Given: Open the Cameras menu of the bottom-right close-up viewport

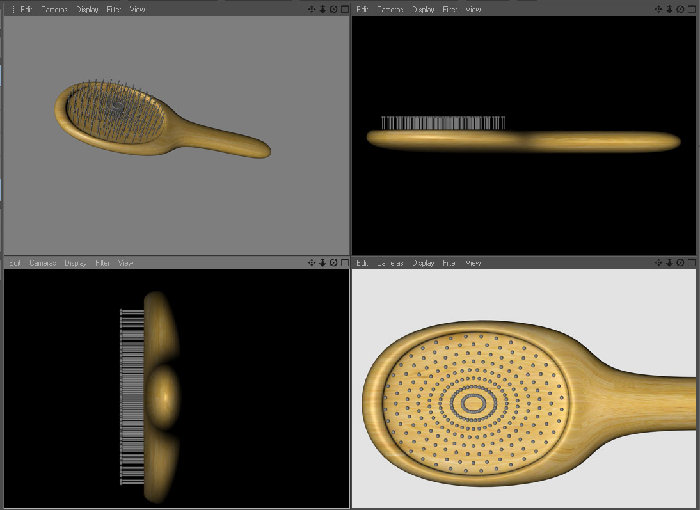Looking at the screenshot, I should point(390,263).
